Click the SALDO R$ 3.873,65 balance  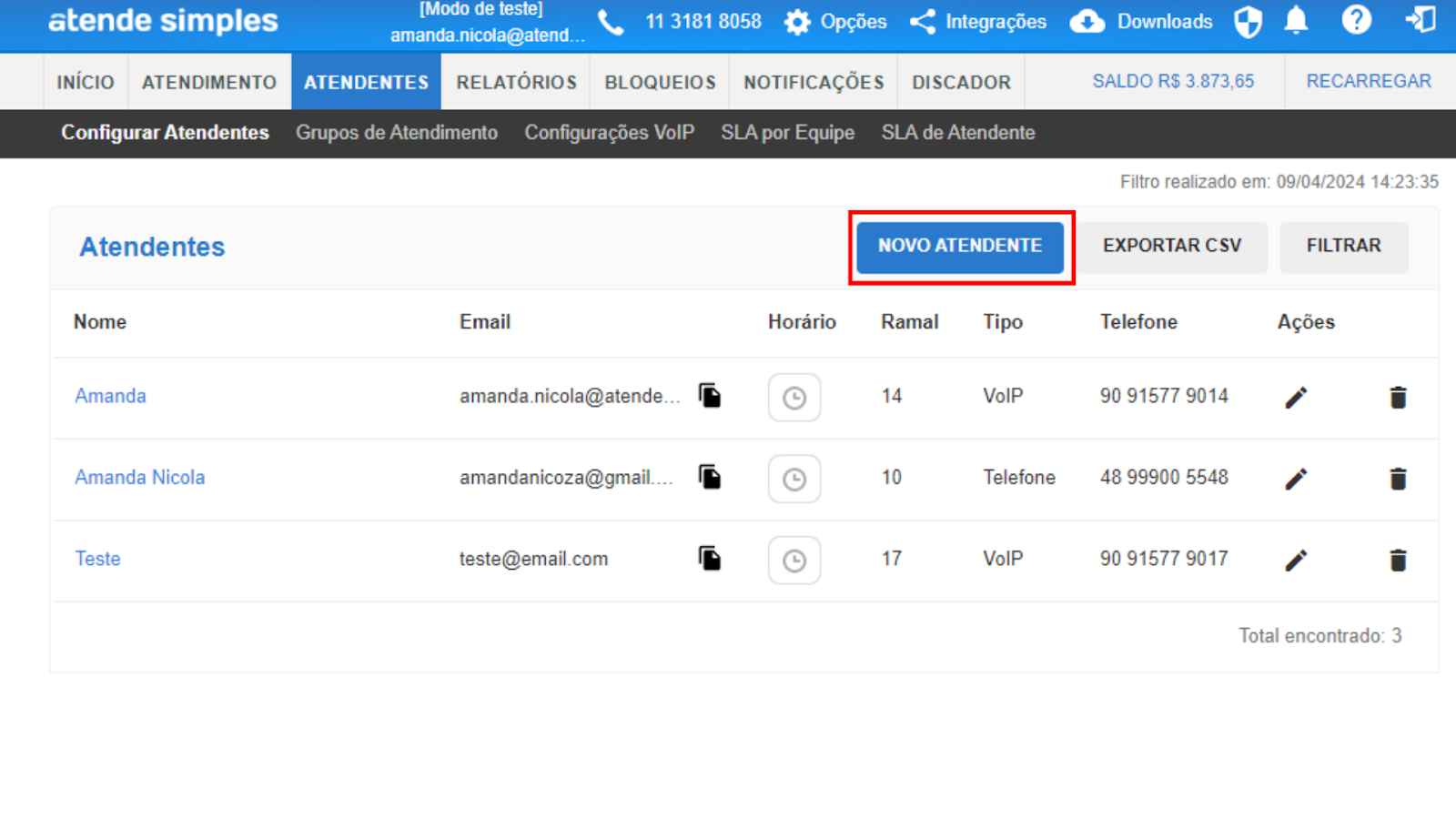[1173, 81]
